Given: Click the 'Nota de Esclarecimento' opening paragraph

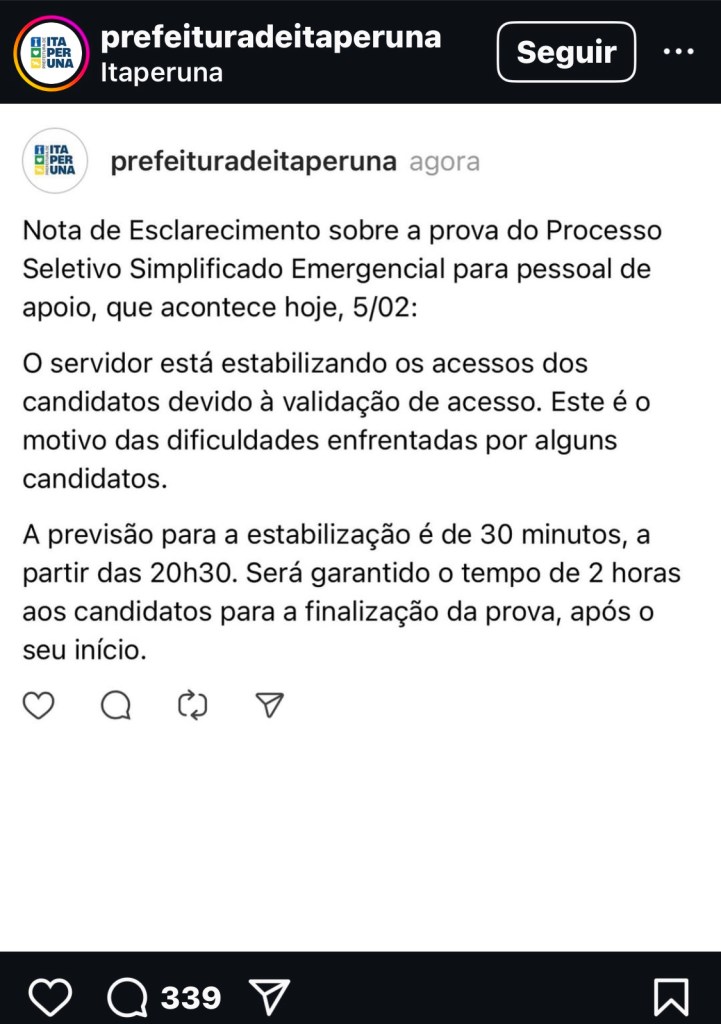Looking at the screenshot, I should tap(342, 270).
